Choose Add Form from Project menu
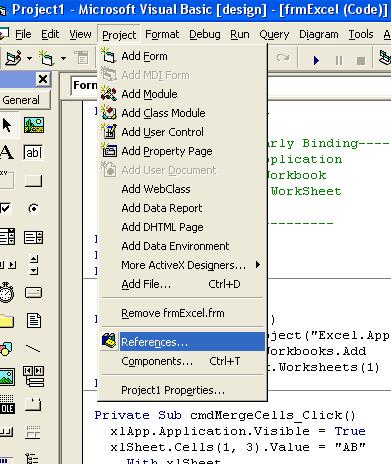 (x=182, y=56)
